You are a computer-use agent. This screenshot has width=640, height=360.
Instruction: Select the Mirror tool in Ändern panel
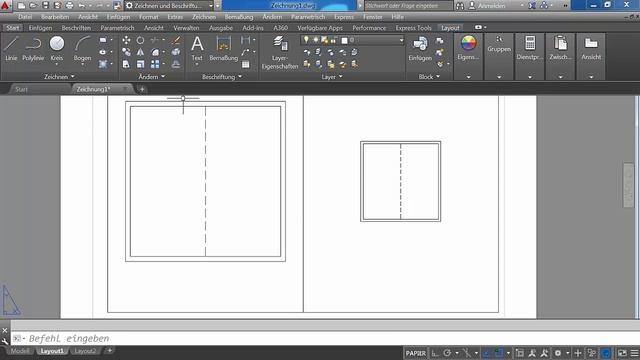140,52
